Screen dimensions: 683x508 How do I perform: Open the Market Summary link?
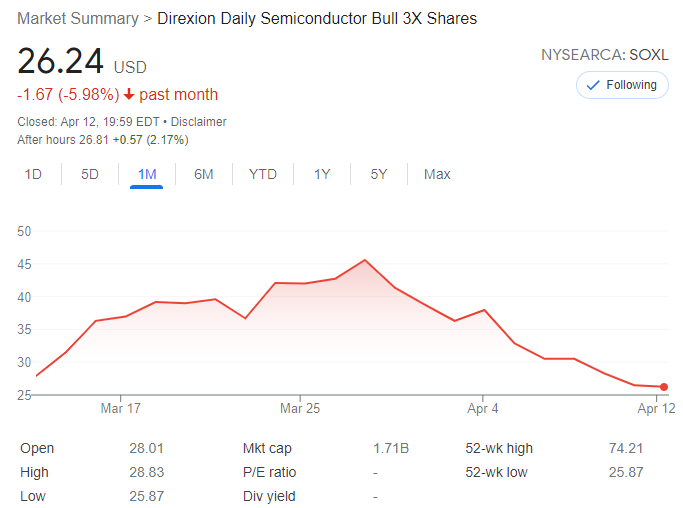point(78,19)
